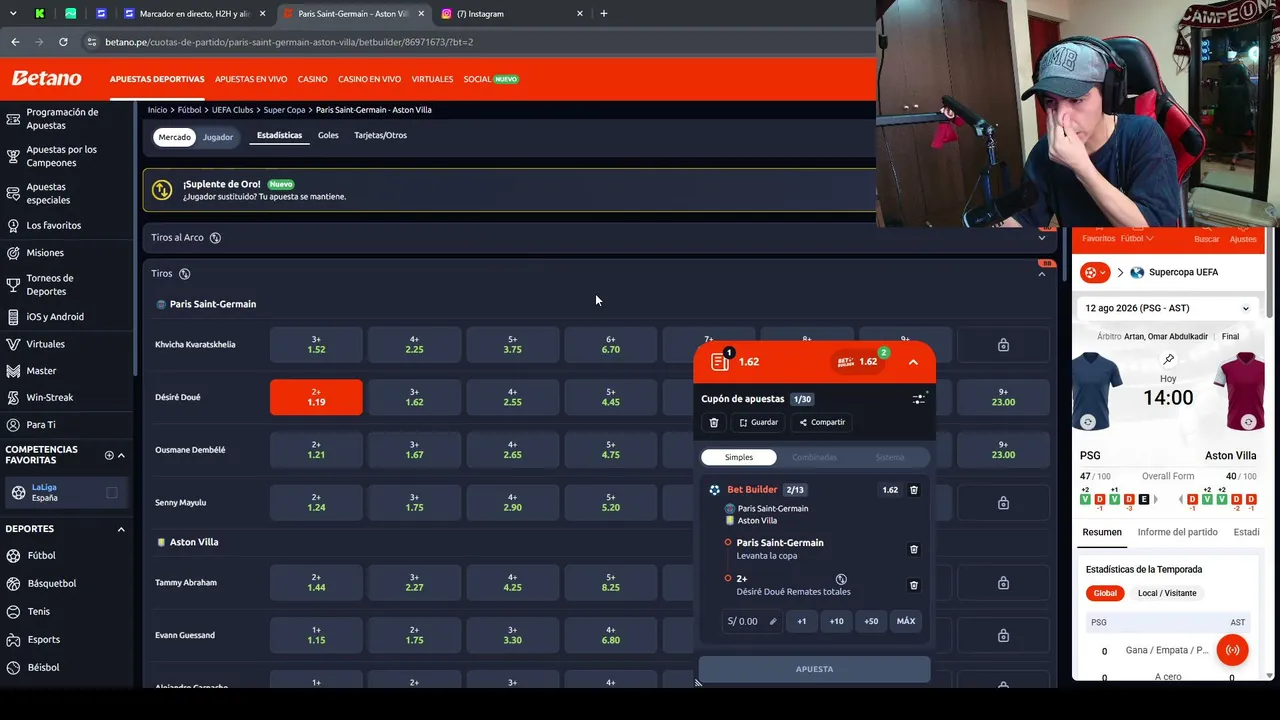Open the Casino menu item
Image resolution: width=1280 pixels, height=720 pixels.
[312, 79]
